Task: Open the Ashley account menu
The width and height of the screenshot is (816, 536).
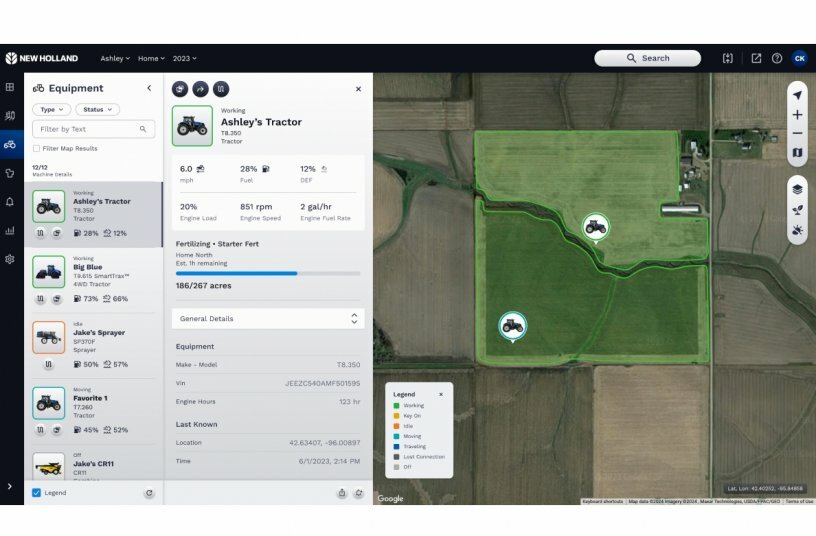Action: [115, 58]
